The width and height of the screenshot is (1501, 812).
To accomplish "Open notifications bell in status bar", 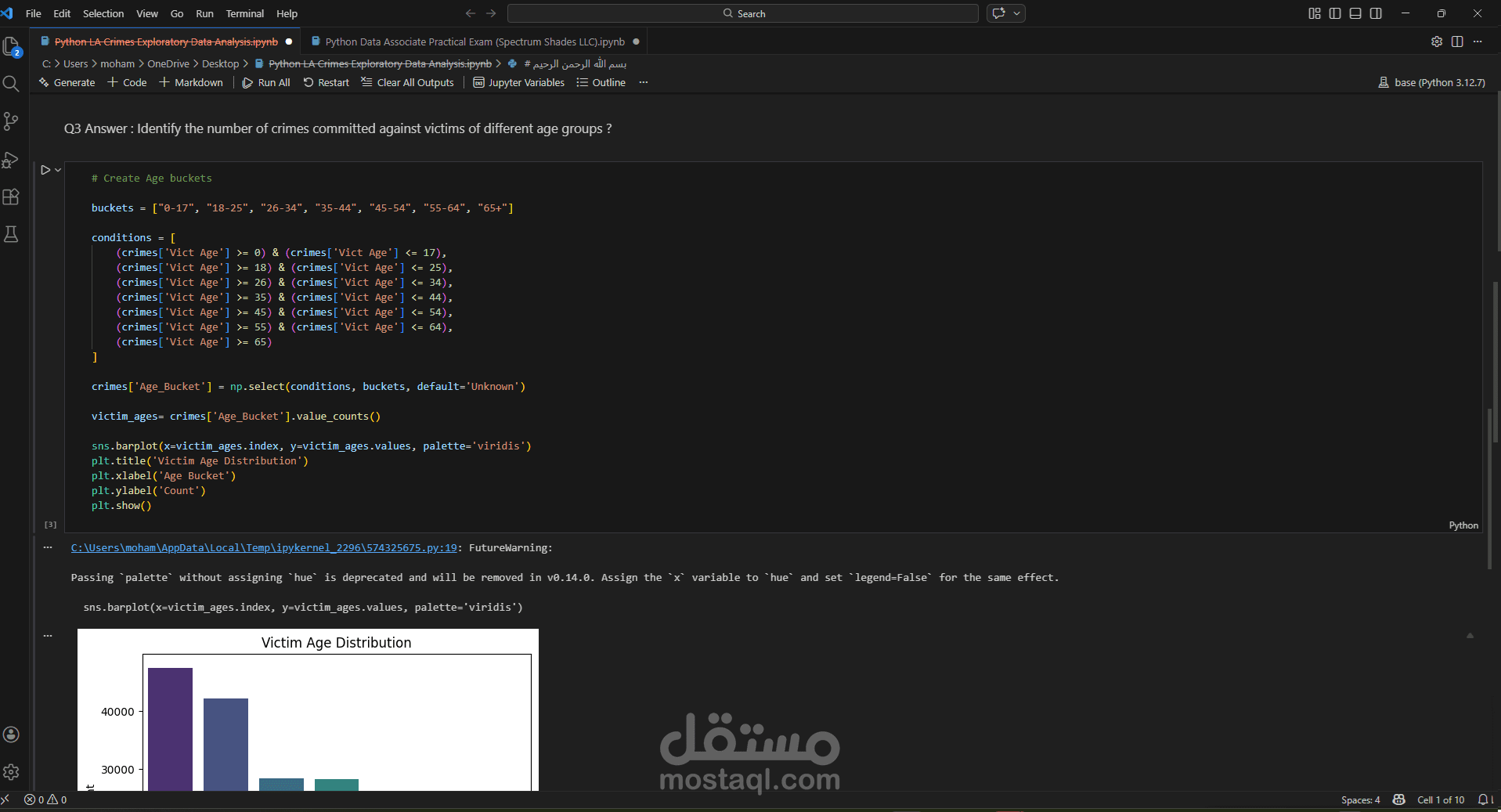I will tap(1484, 799).
